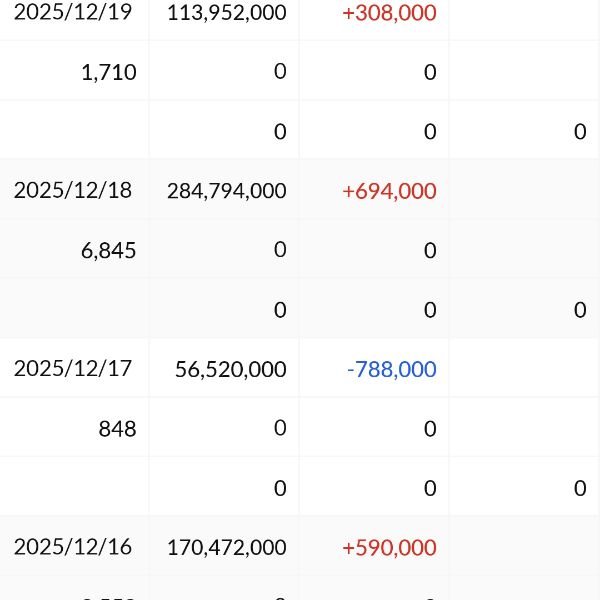Select the 6,845 cell

tap(108, 250)
